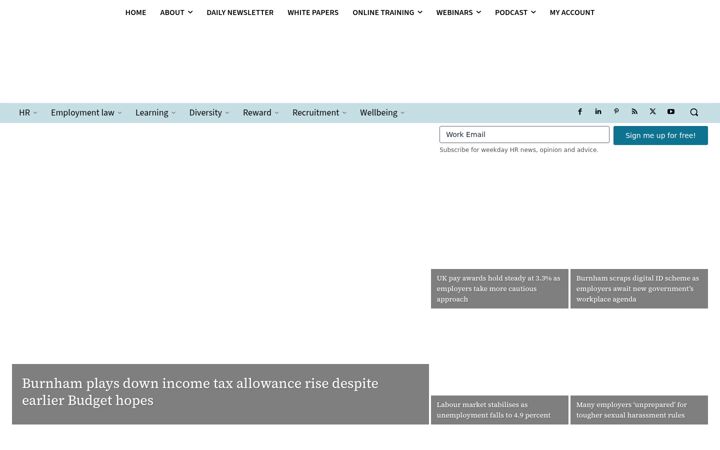This screenshot has height=450, width=720.
Task: Open the Reward category menu
Action: coord(260,112)
